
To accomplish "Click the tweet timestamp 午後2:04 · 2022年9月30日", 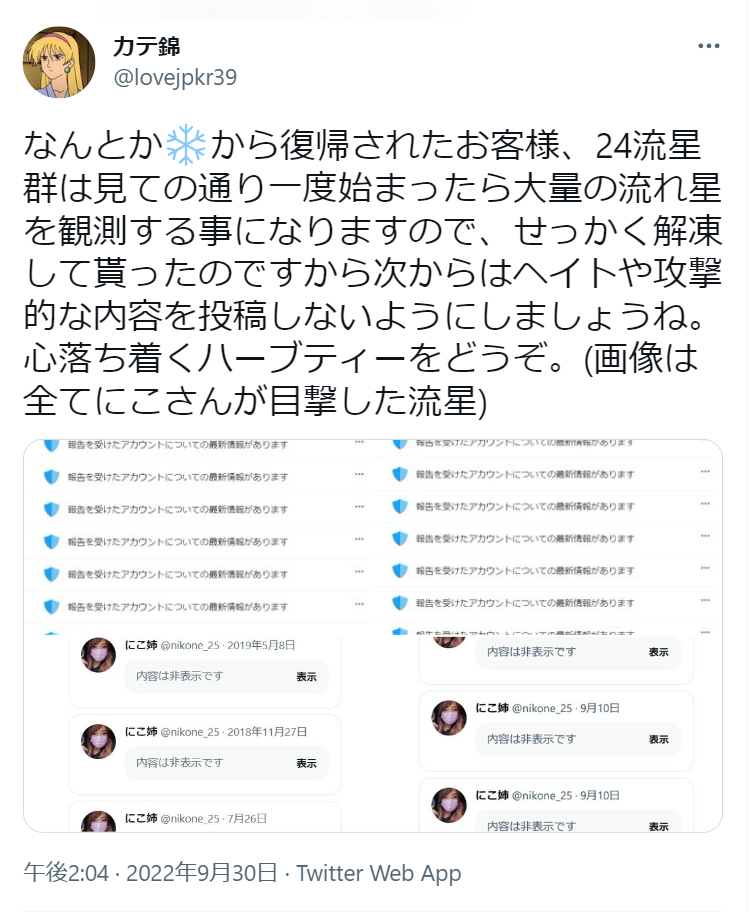I will (x=150, y=873).
